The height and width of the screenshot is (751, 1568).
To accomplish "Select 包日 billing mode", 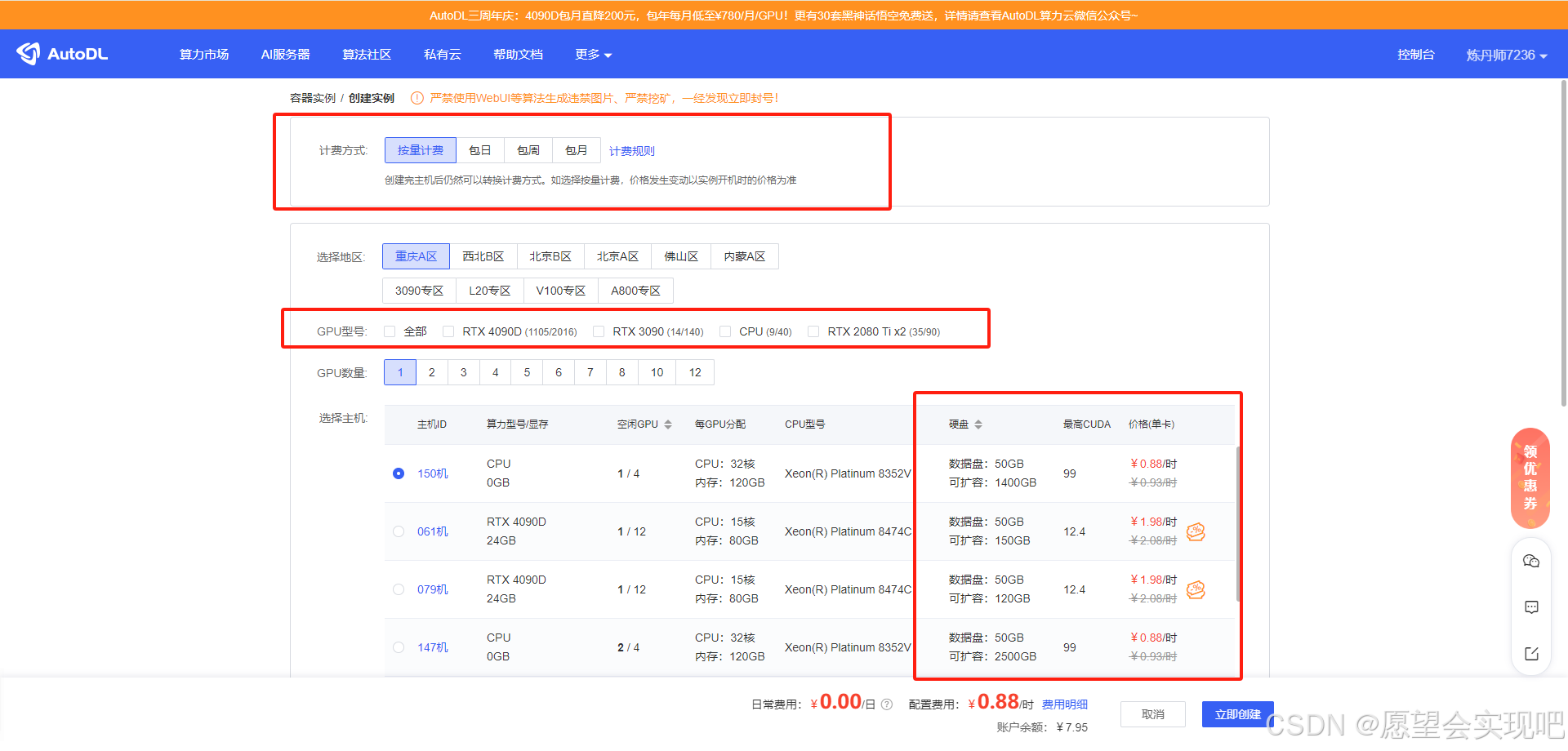I will point(480,150).
